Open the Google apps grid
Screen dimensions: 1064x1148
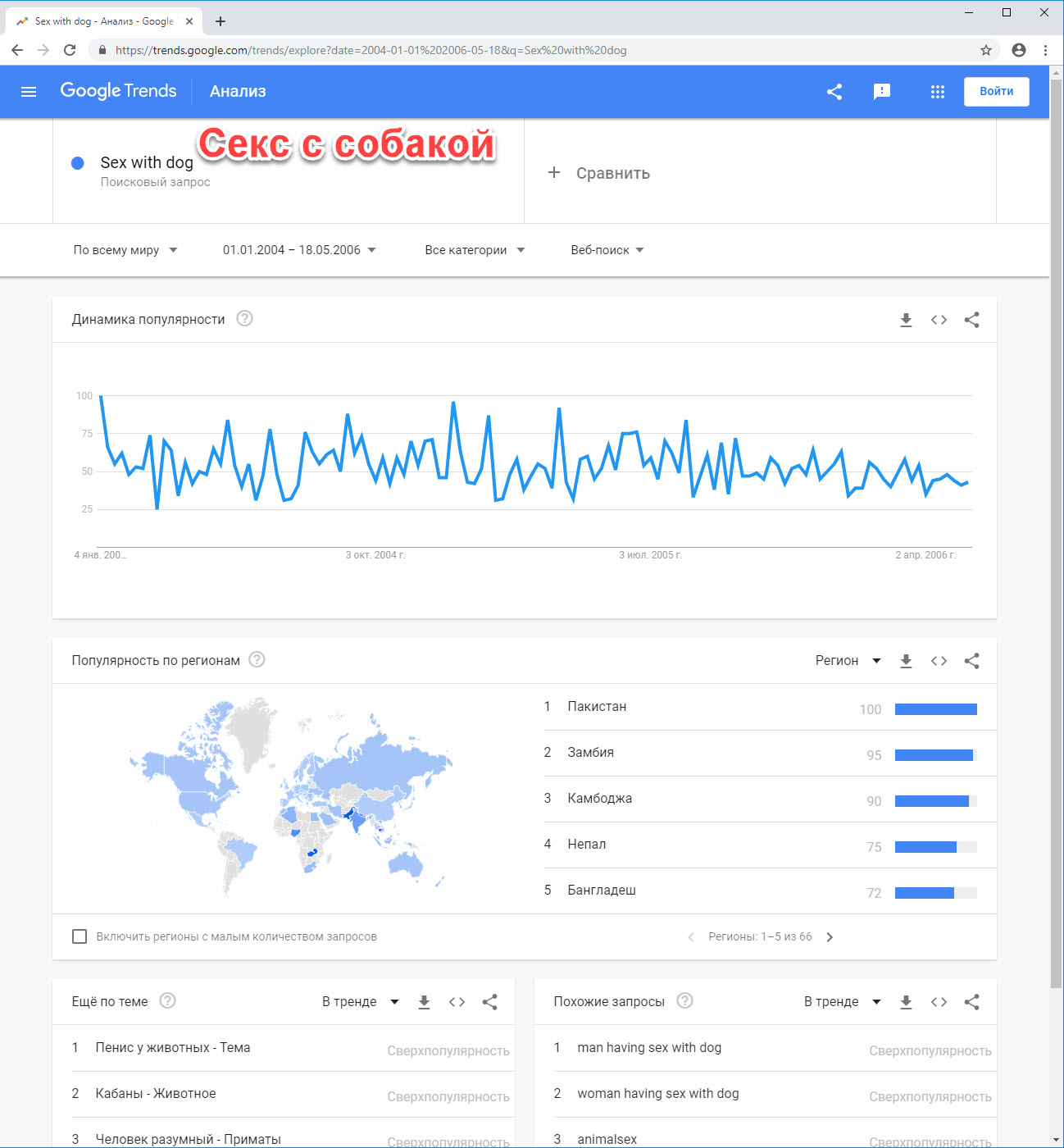pyautogui.click(x=938, y=92)
